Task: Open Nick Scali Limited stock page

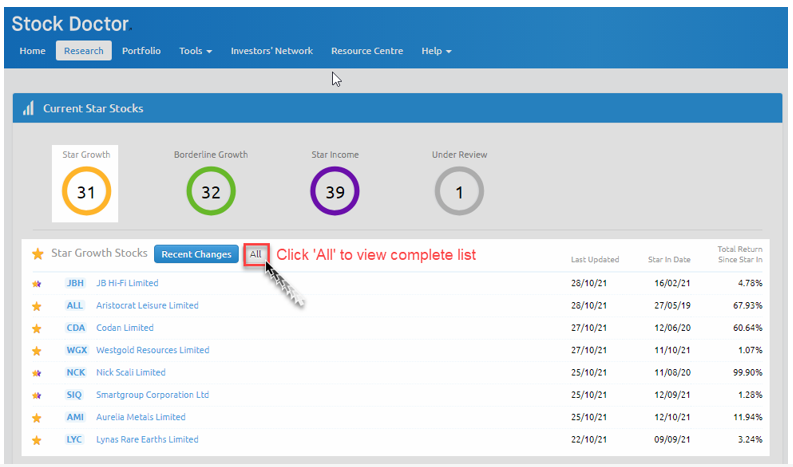Action: 130,372
